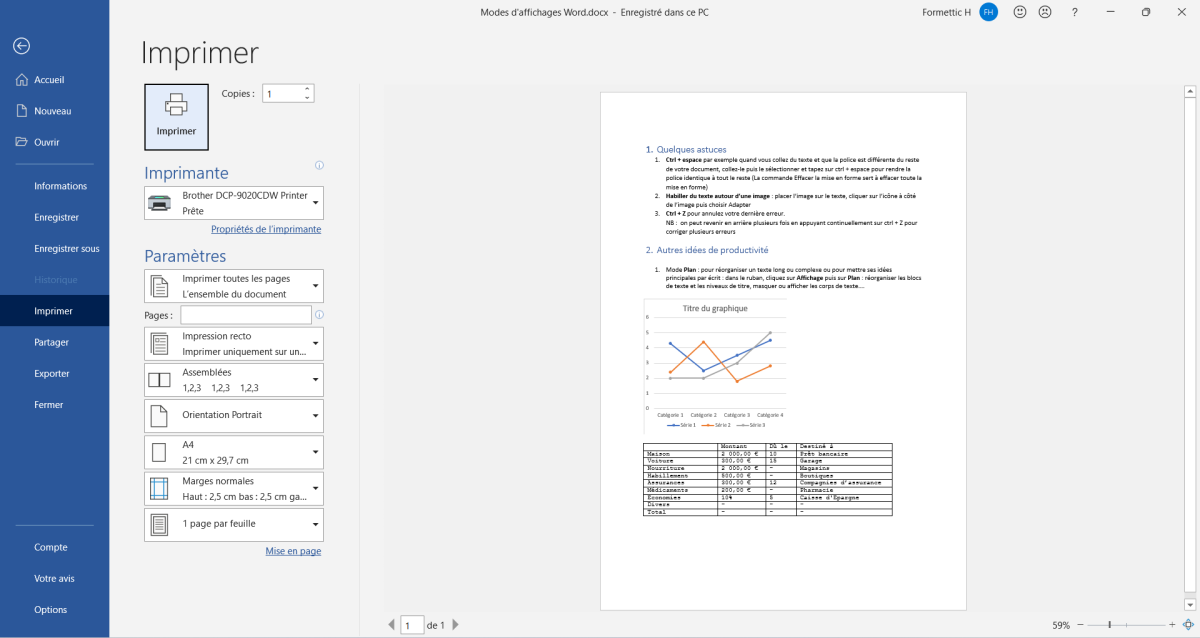
Task: Click the zoom to page icon
Action: [1187, 624]
